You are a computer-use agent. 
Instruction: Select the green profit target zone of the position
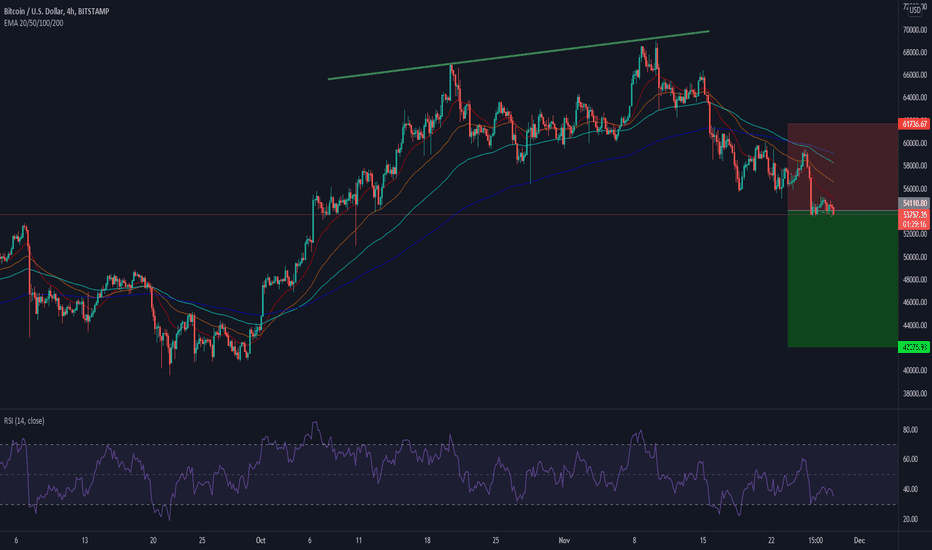coord(842,279)
